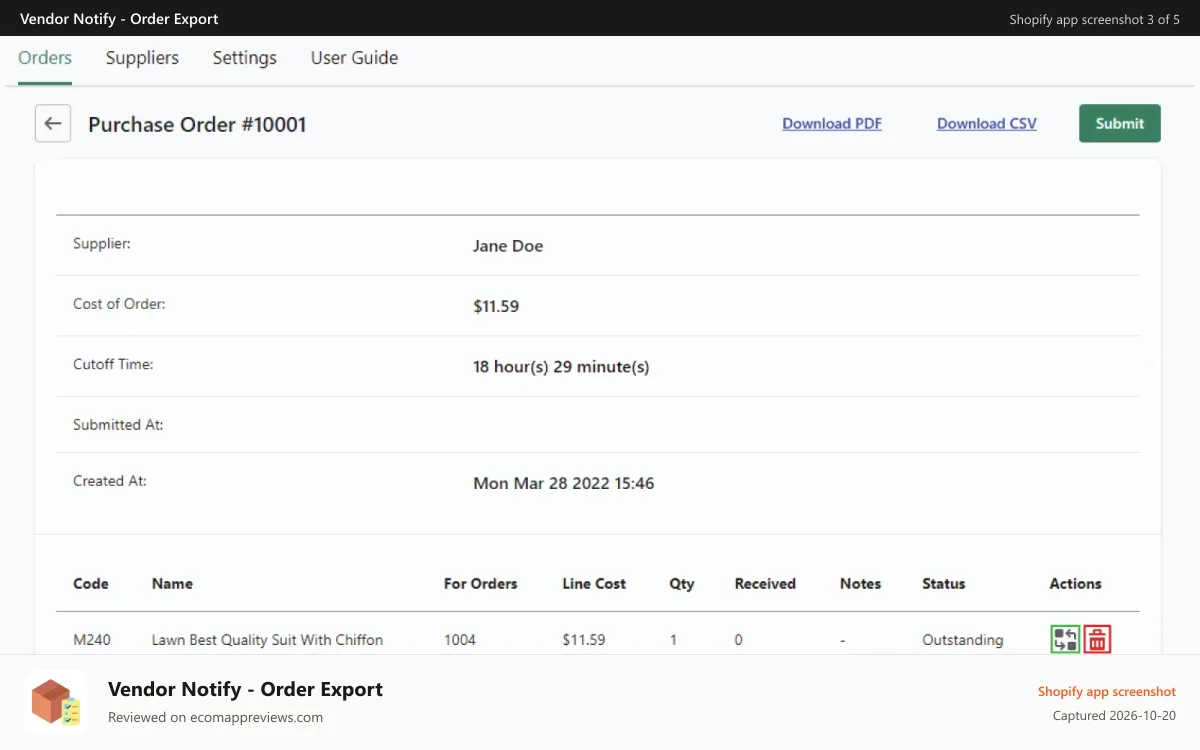Click the created date Mon Mar 28 2022 15:46
The image size is (1200, 750).
(564, 483)
